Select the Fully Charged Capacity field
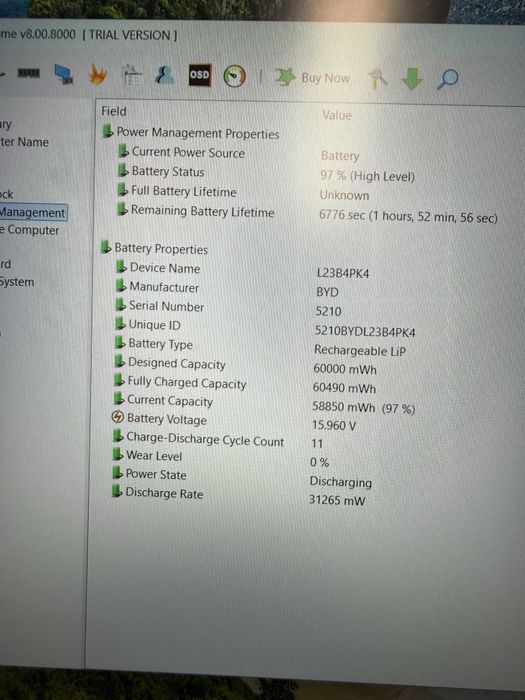The image size is (525, 700). click(187, 383)
